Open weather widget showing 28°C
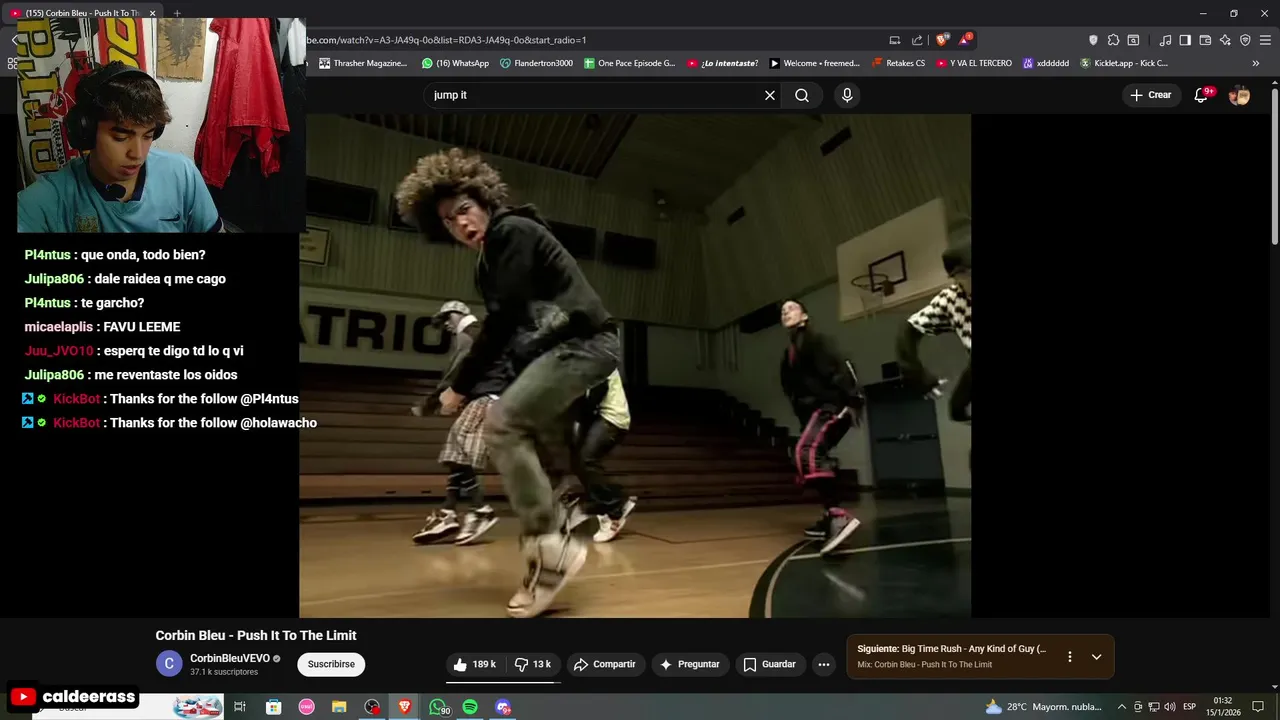 [x=1043, y=707]
